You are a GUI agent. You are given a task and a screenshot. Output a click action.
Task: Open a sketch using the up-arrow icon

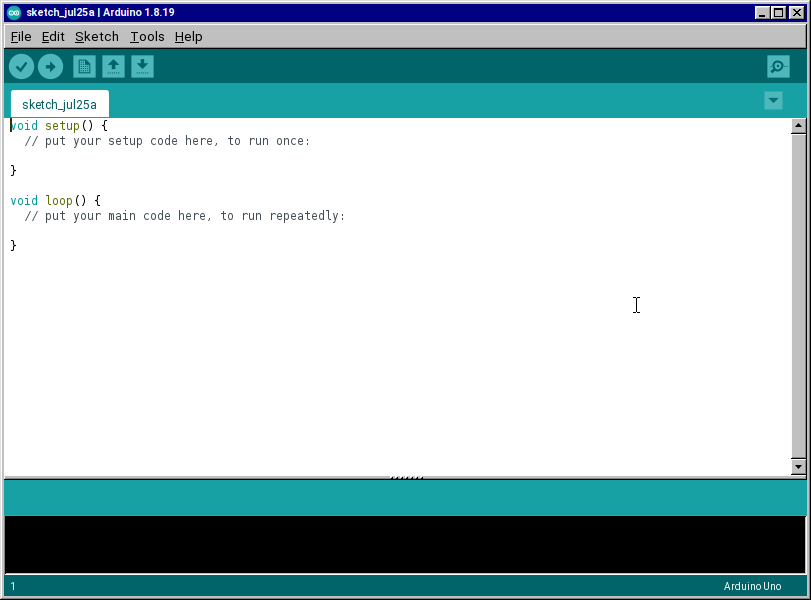click(x=113, y=67)
